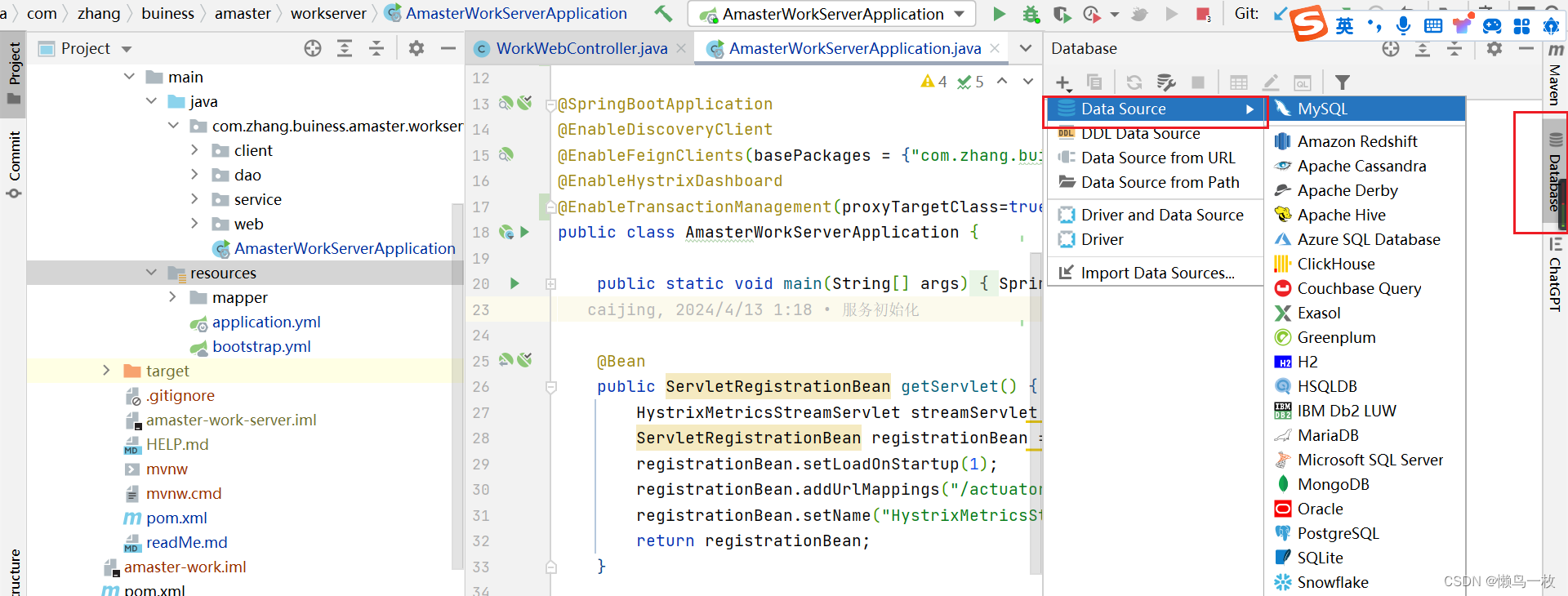The width and height of the screenshot is (1568, 596).
Task: Open Project side tab
Action: click(x=14, y=73)
